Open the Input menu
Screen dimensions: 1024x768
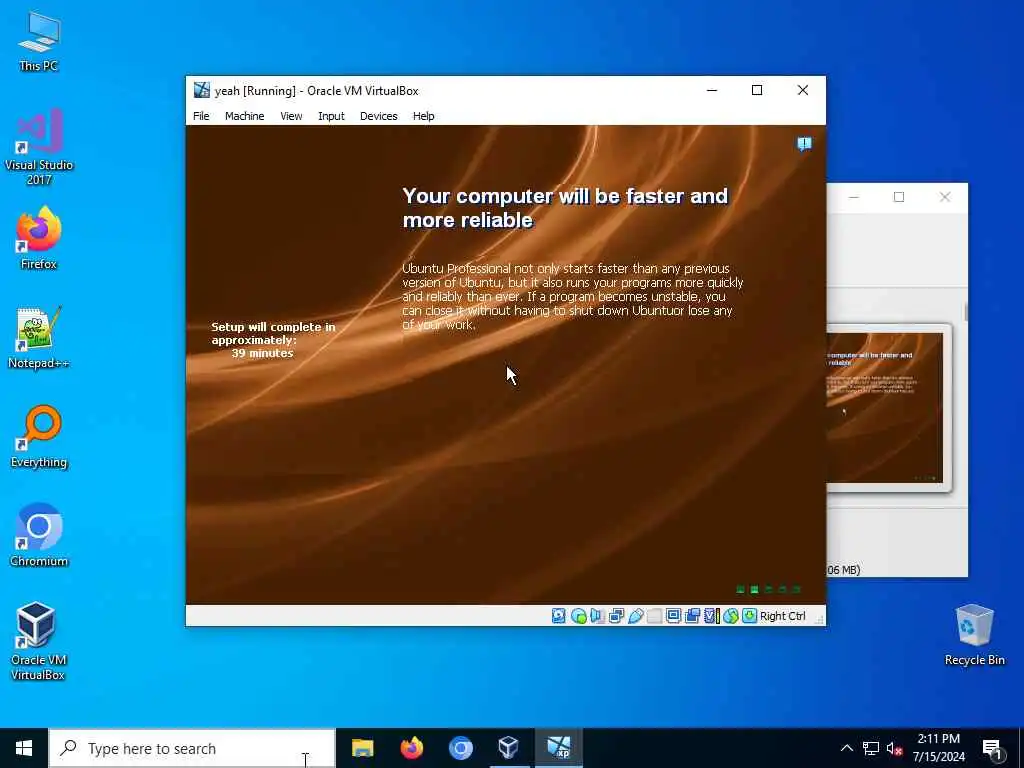331,116
